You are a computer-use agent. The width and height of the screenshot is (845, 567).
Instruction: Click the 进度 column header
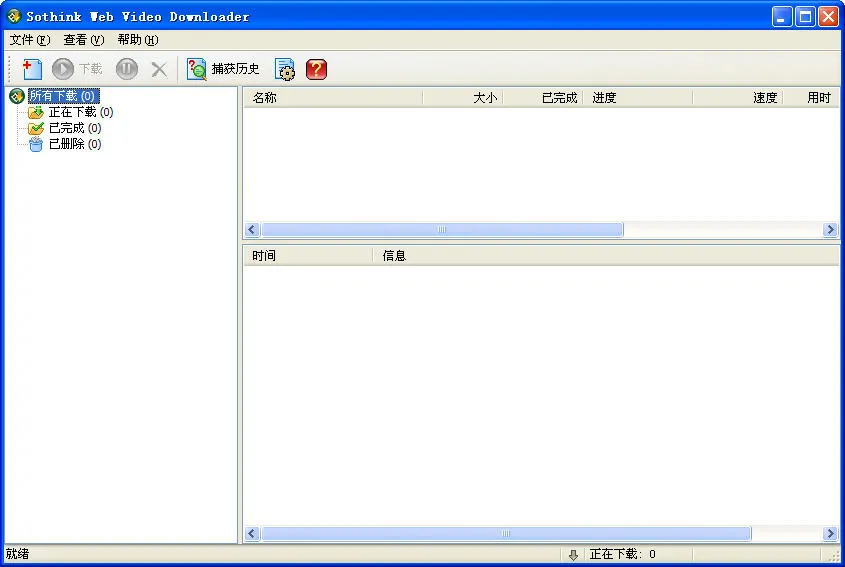pos(638,98)
